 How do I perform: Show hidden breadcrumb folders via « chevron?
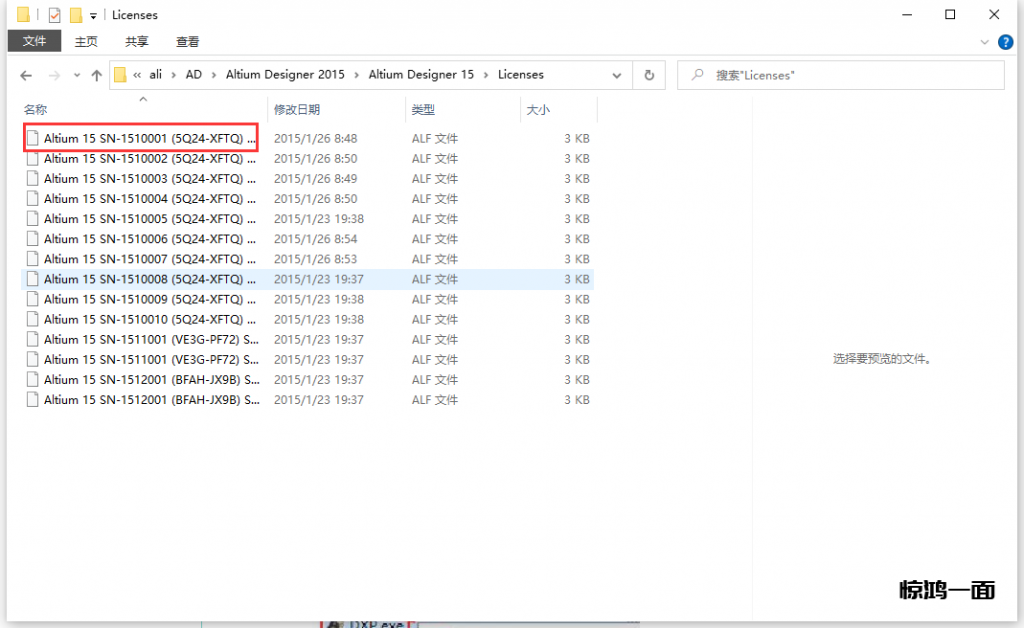(137, 75)
